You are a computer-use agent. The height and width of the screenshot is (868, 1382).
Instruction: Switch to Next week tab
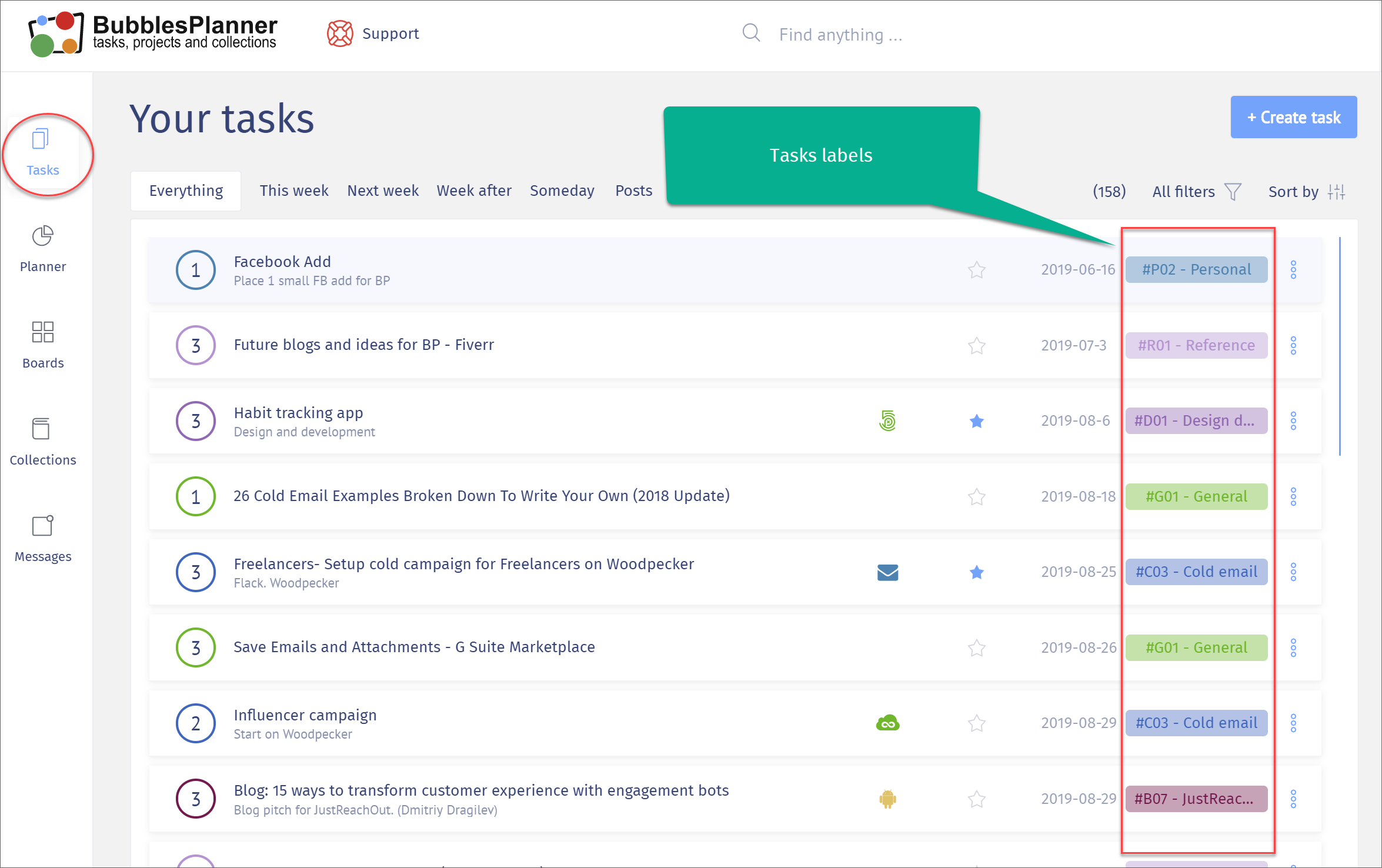[383, 191]
